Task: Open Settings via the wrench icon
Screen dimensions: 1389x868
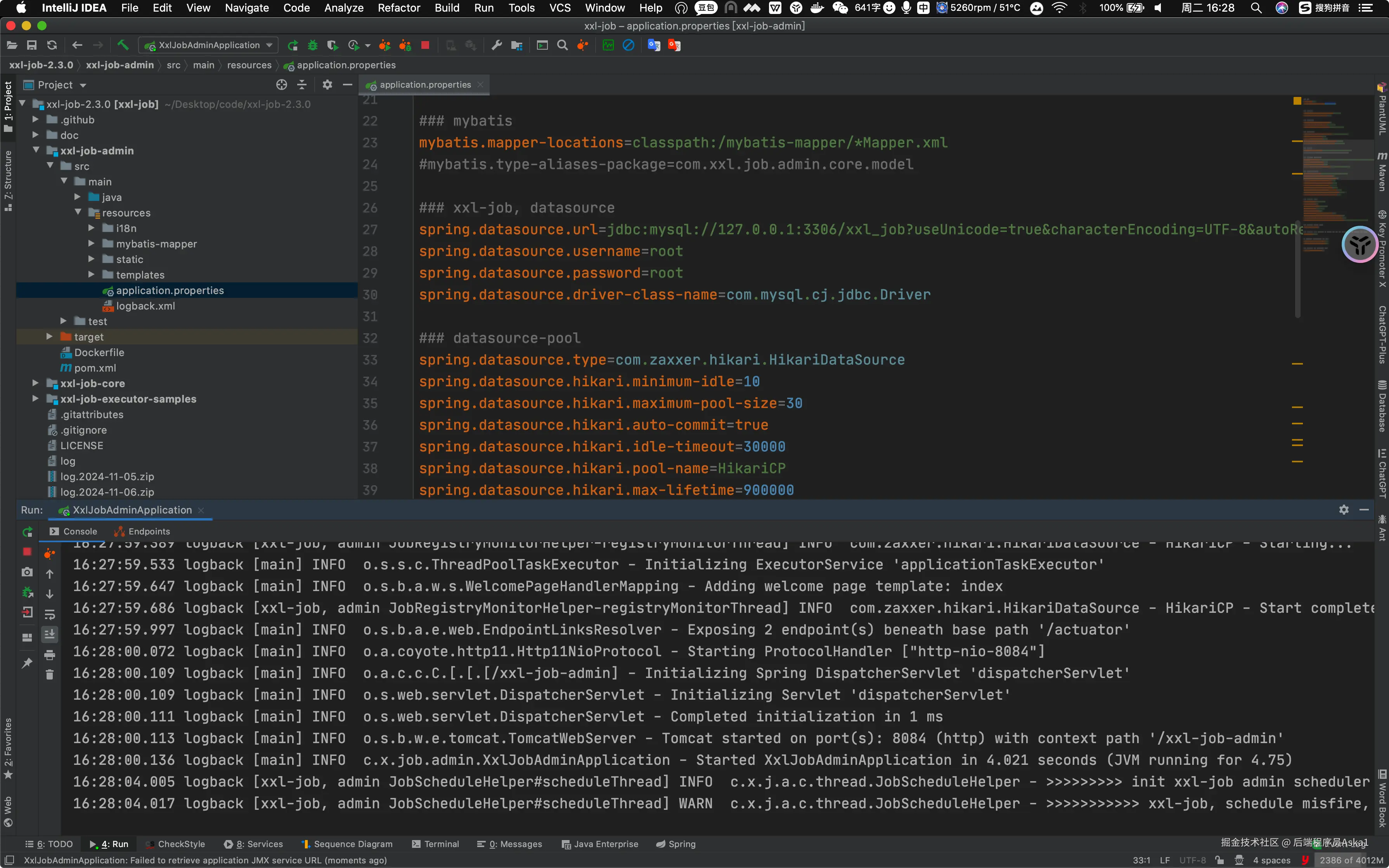Action: [497, 45]
